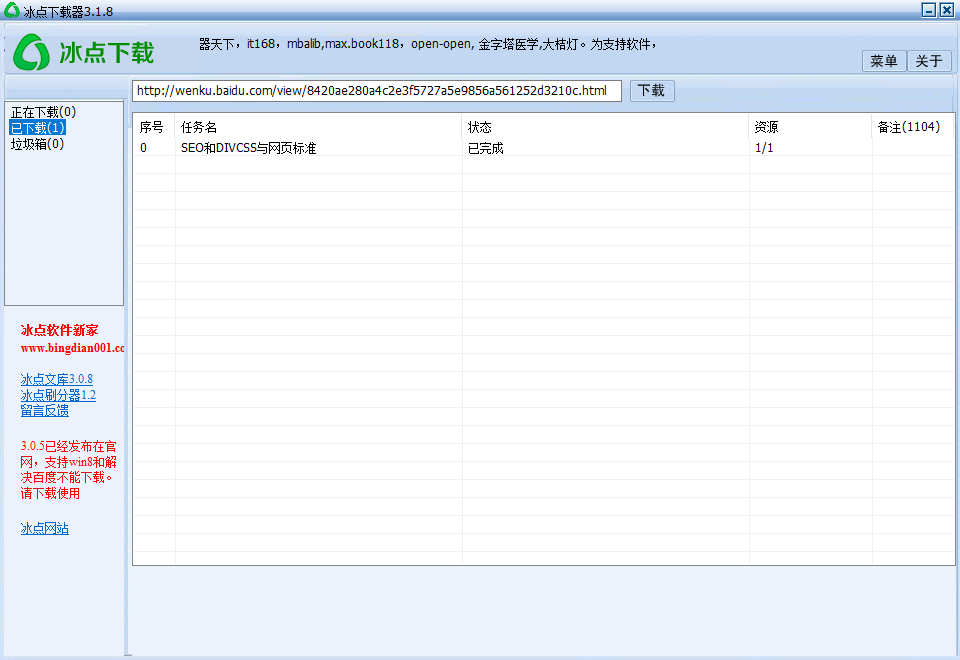Image resolution: width=960 pixels, height=660 pixels.
Task: Click the 留言反馈 feedback link
Action: 44,410
